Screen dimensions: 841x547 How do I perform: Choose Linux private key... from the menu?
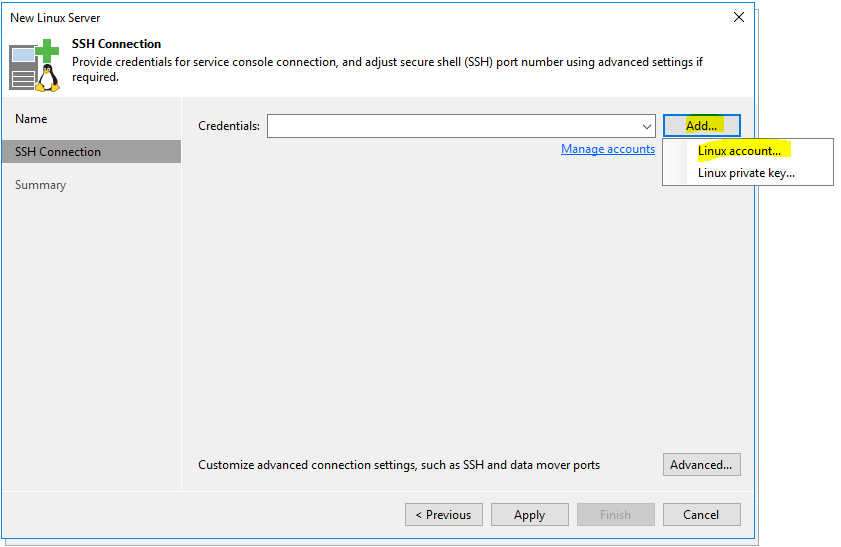[x=746, y=173]
